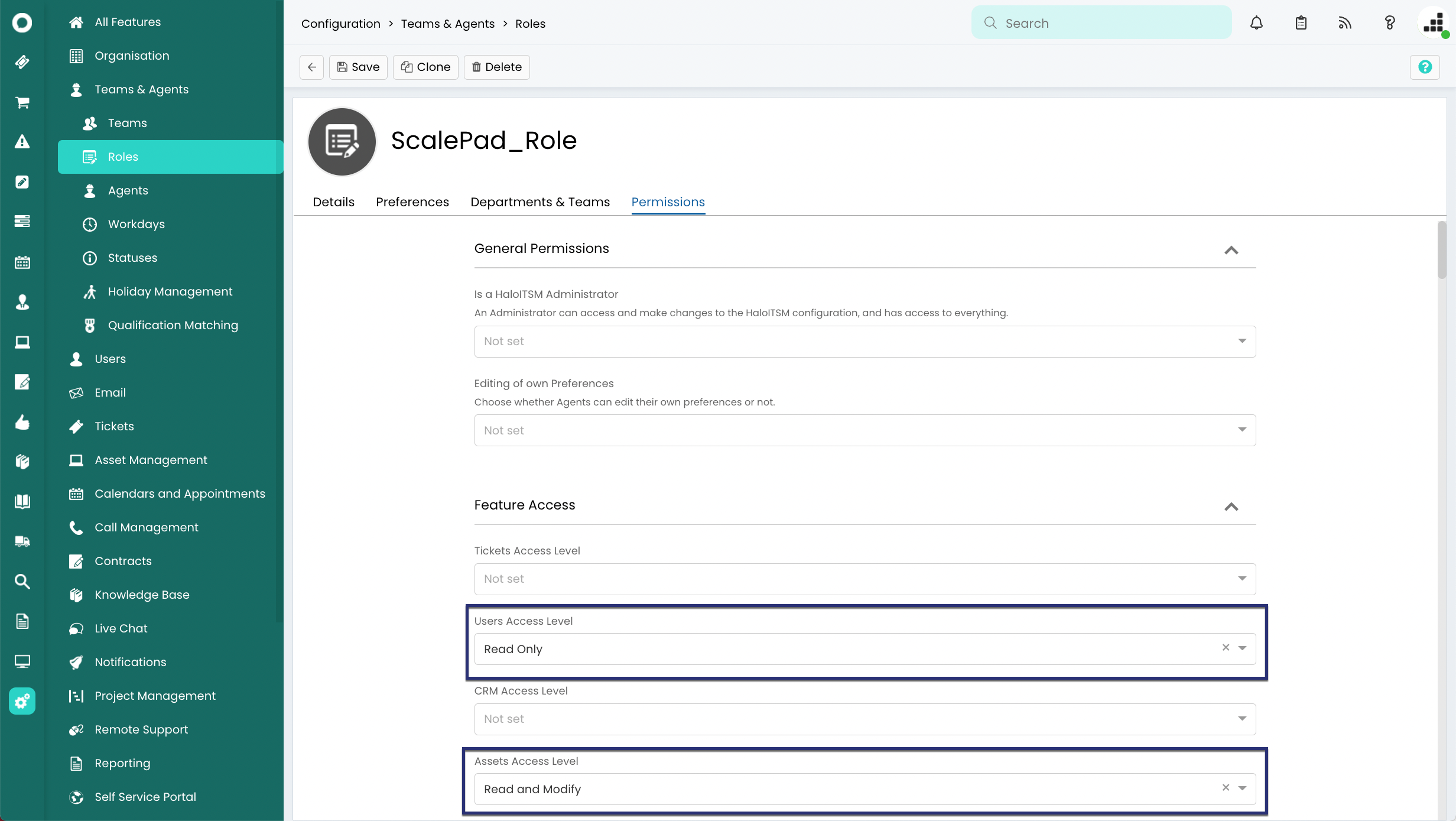Open the Assets Access Level dropdown
The height and width of the screenshot is (821, 1456).
864,789
